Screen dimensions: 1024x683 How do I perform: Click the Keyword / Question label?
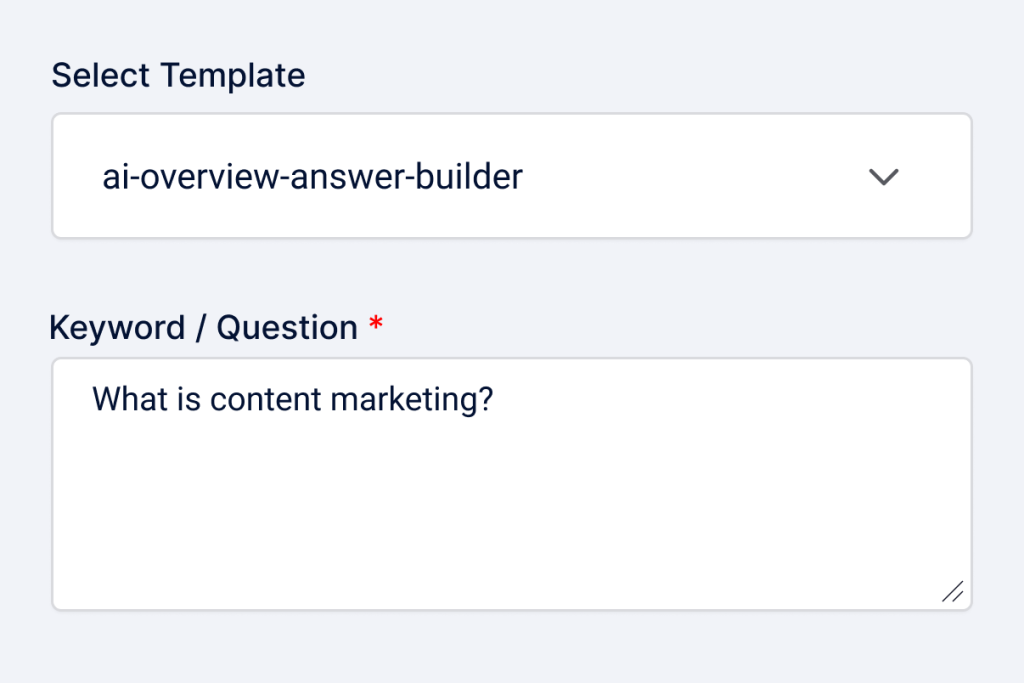(203, 327)
